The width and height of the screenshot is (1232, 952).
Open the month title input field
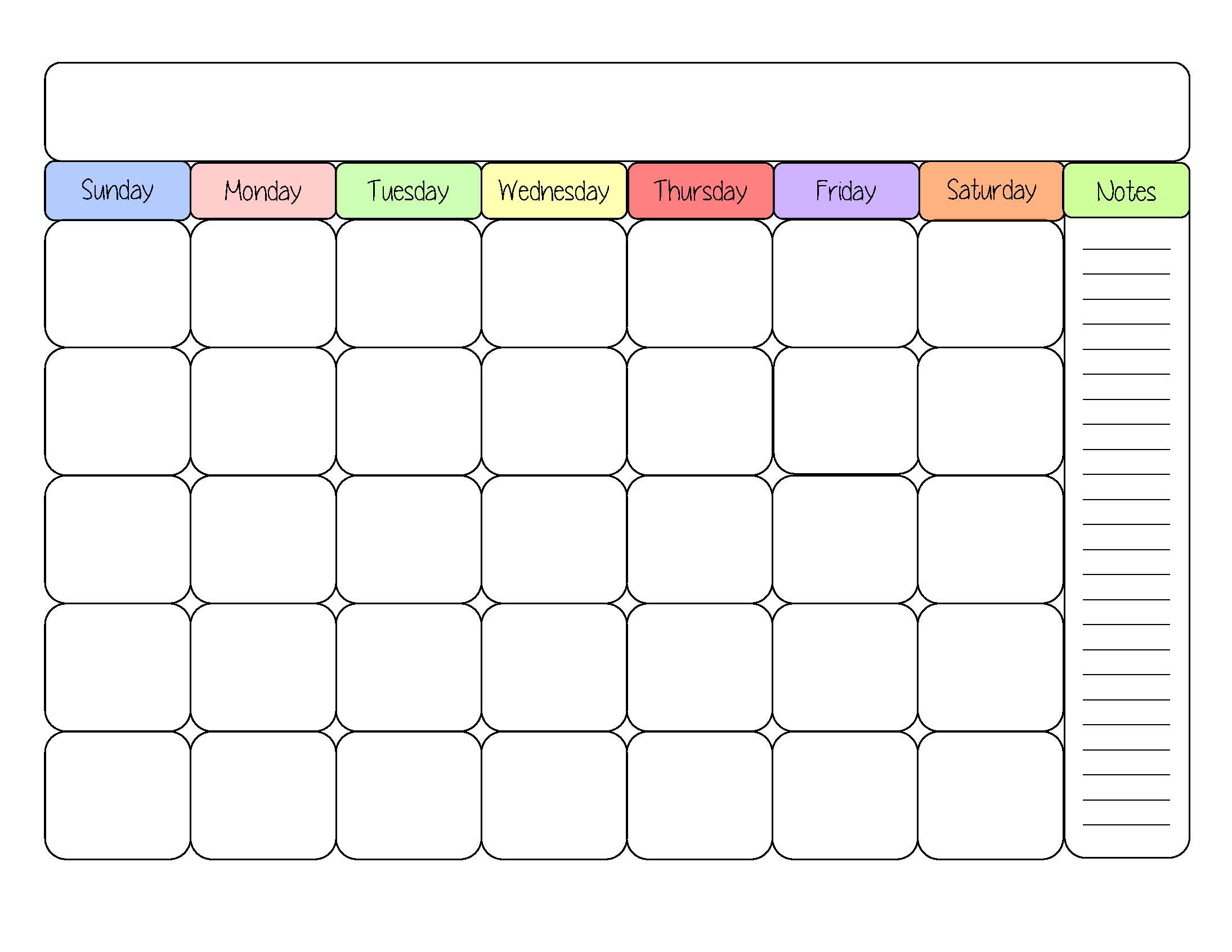click(x=616, y=108)
